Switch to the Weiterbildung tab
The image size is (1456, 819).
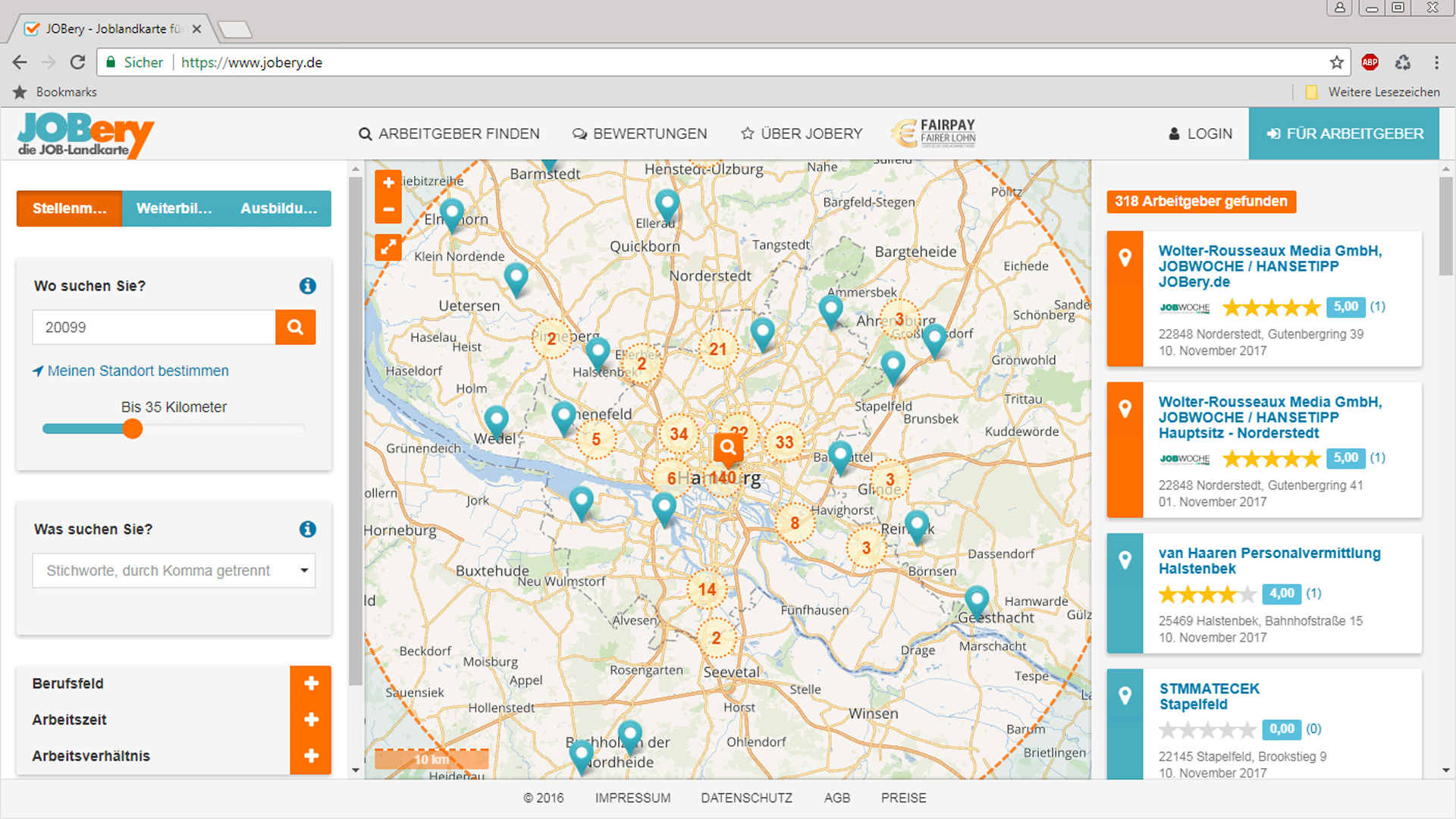[174, 209]
